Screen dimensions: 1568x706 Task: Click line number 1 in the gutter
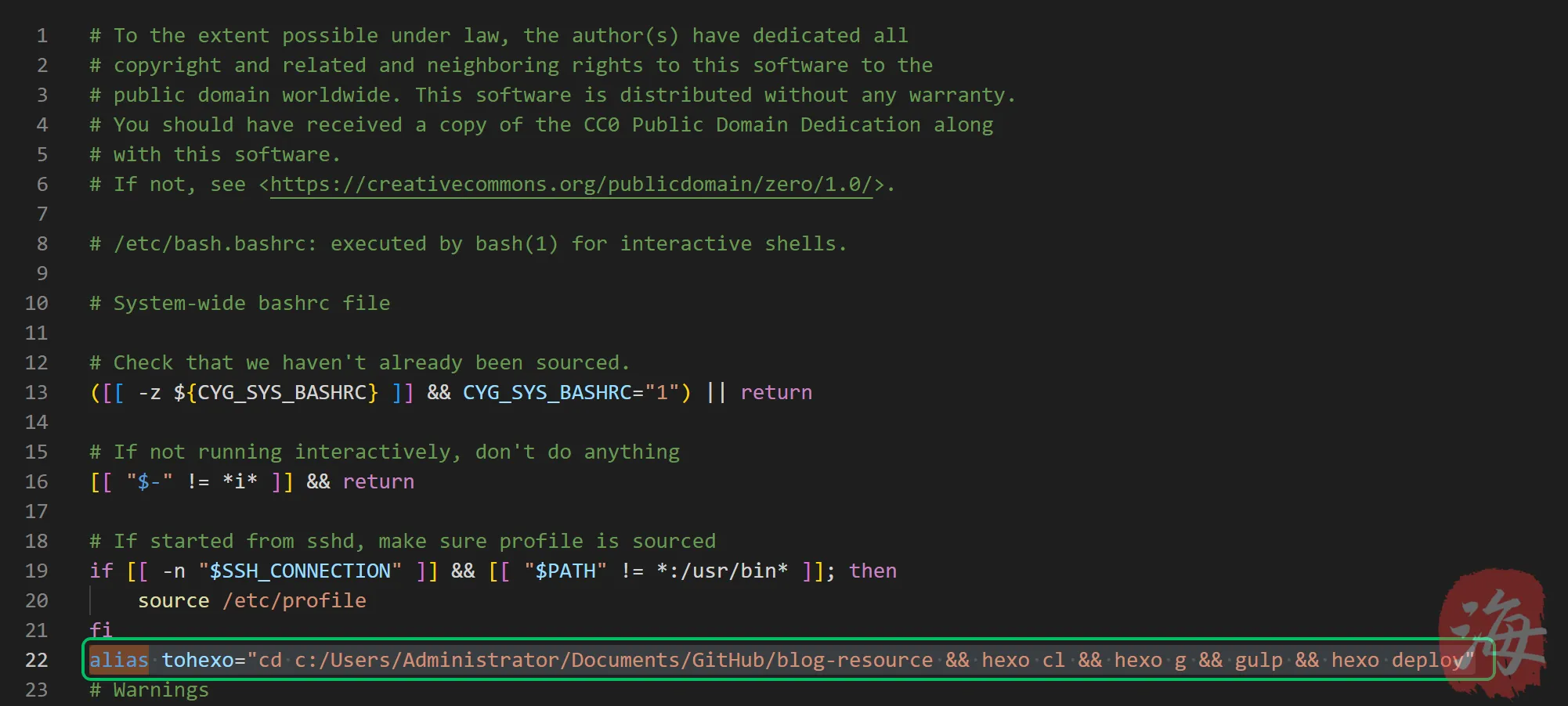coord(42,36)
